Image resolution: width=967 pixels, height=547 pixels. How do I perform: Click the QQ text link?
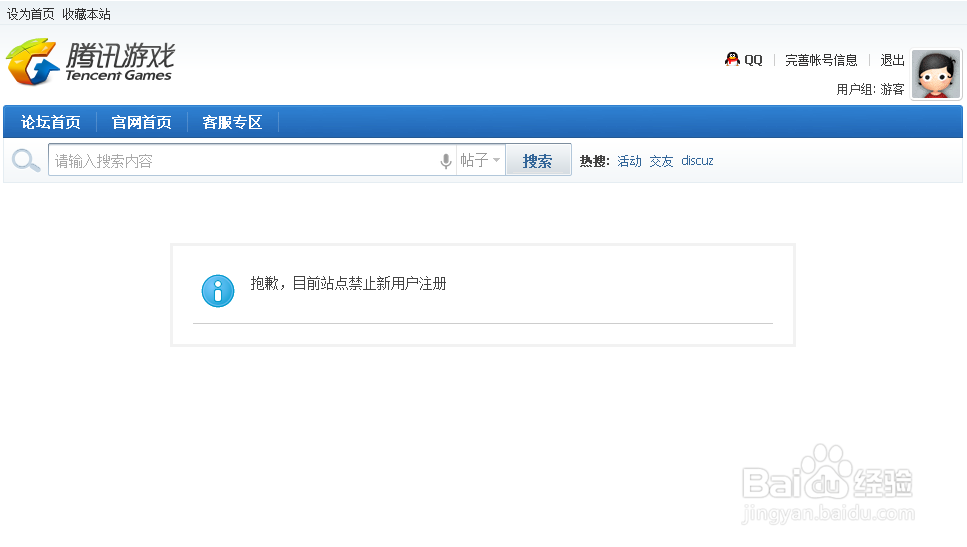click(753, 60)
